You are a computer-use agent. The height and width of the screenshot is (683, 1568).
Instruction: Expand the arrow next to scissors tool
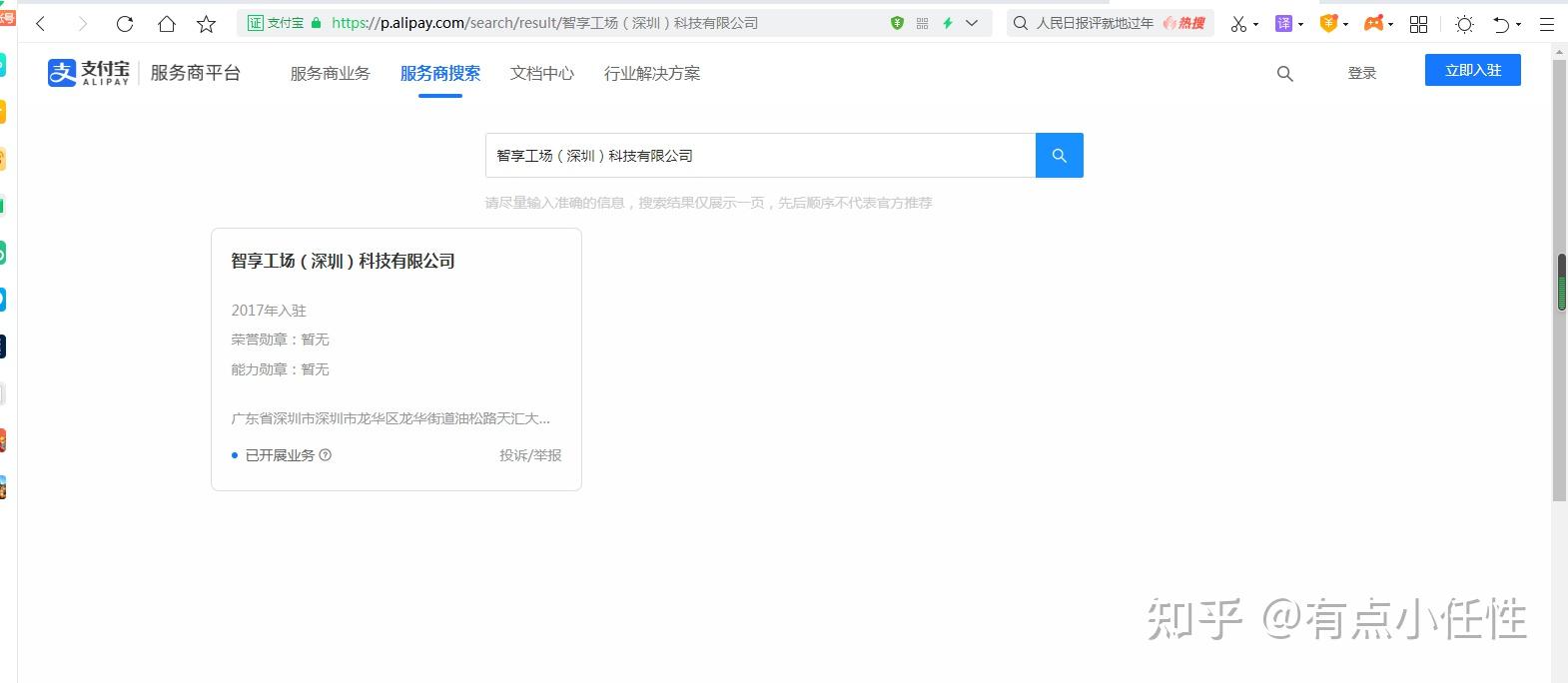pyautogui.click(x=1255, y=24)
